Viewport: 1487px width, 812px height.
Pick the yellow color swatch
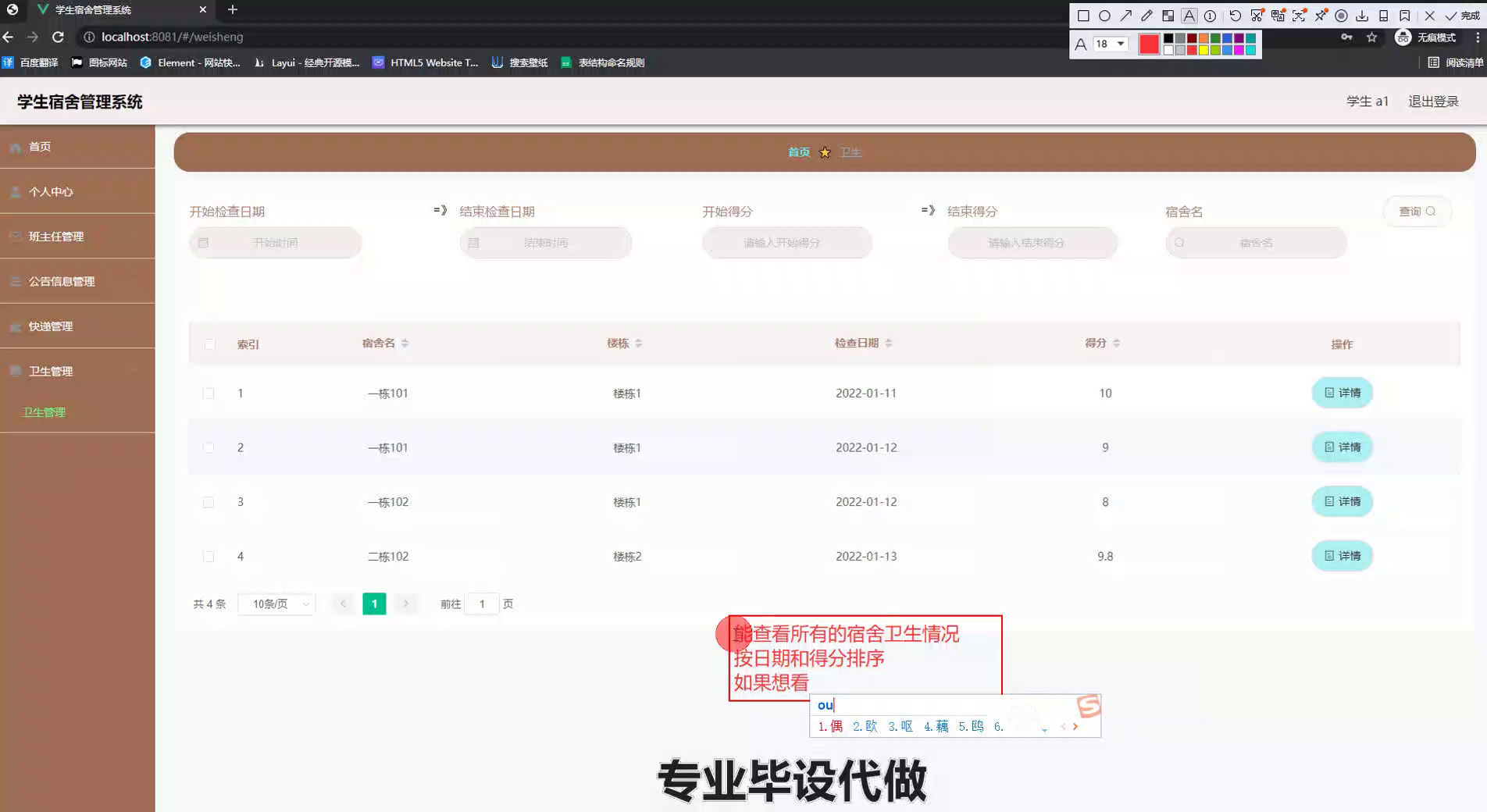(1204, 50)
